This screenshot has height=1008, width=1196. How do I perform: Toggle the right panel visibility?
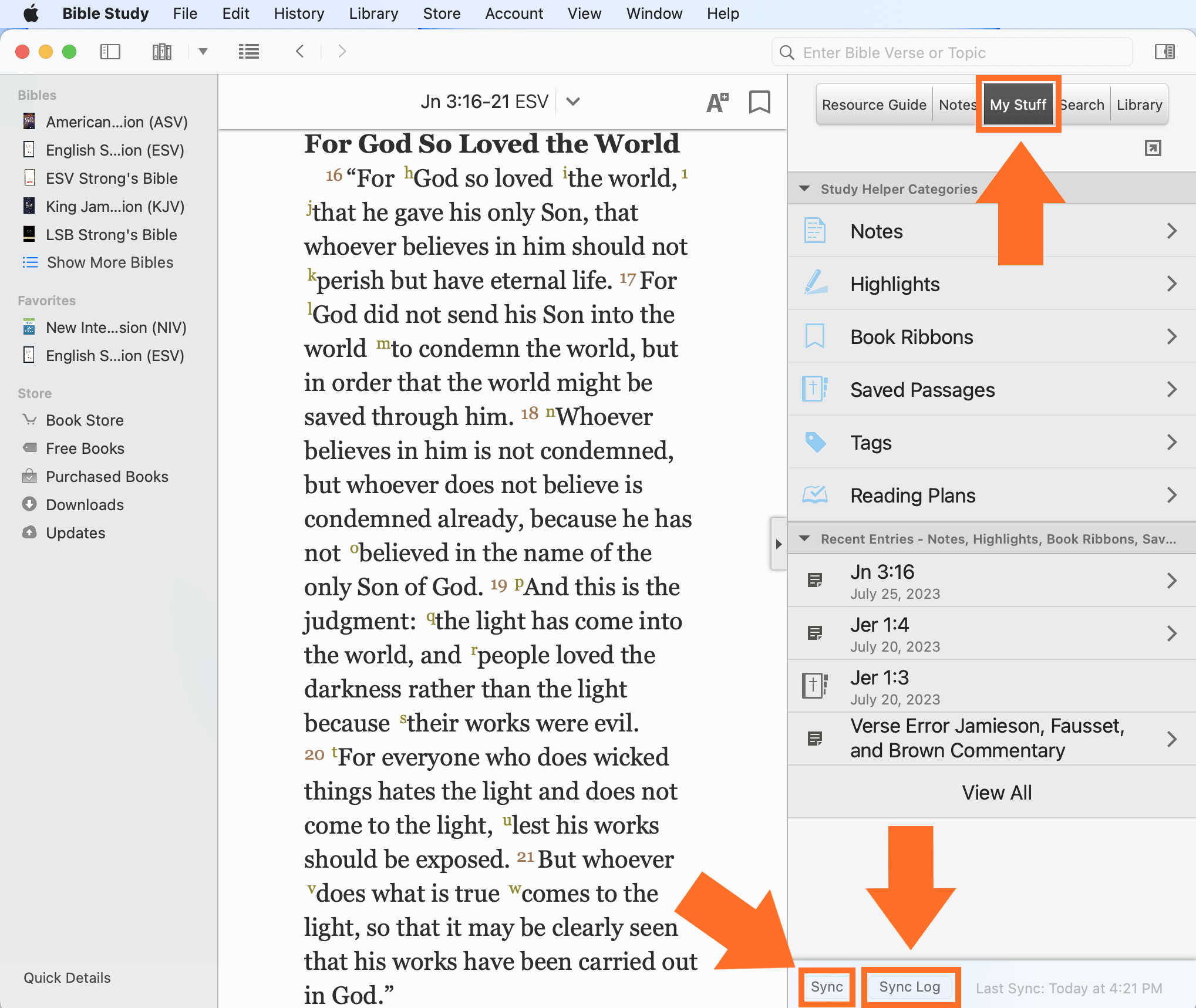coord(1165,52)
